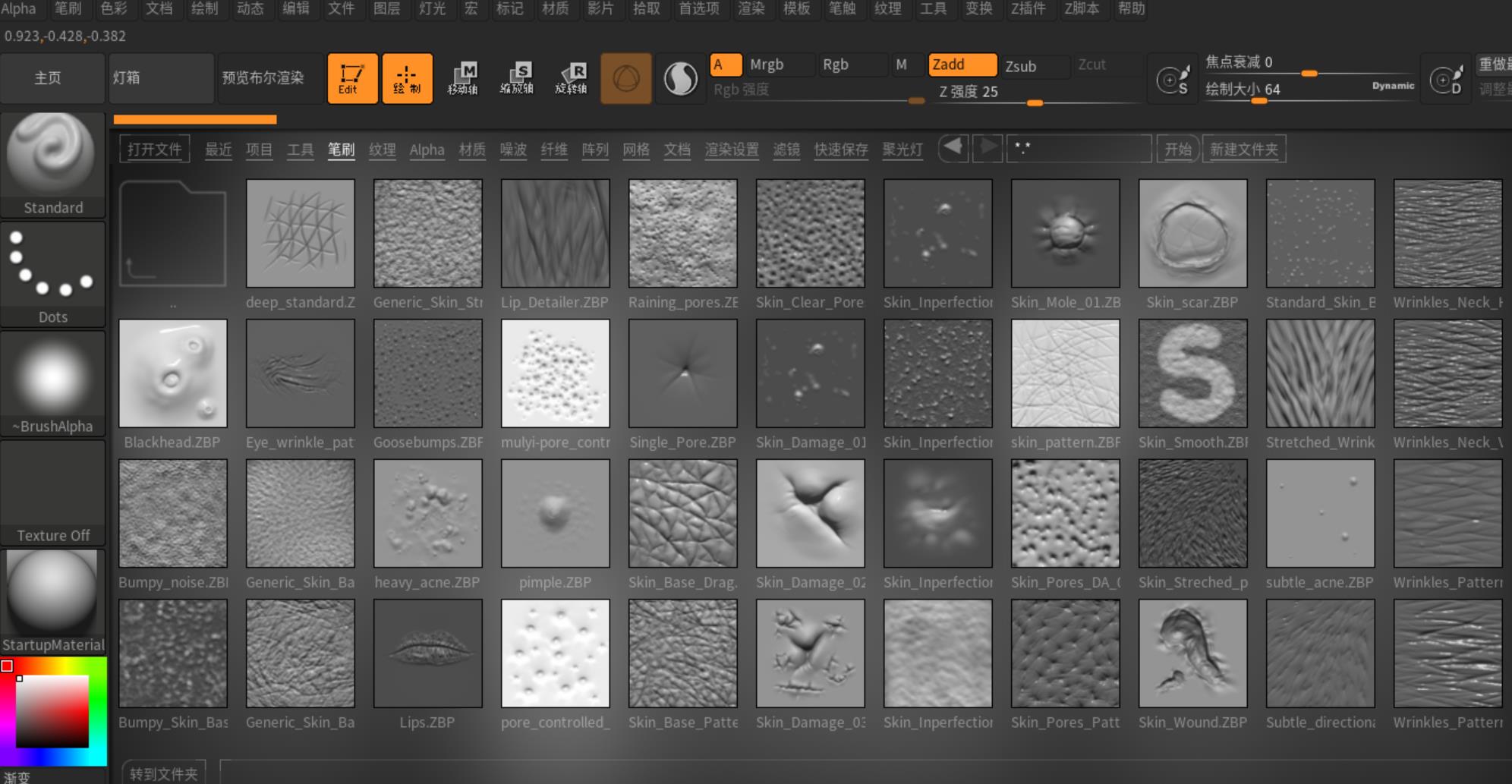Toggle the A channel button
The image size is (1512, 784).
point(726,65)
